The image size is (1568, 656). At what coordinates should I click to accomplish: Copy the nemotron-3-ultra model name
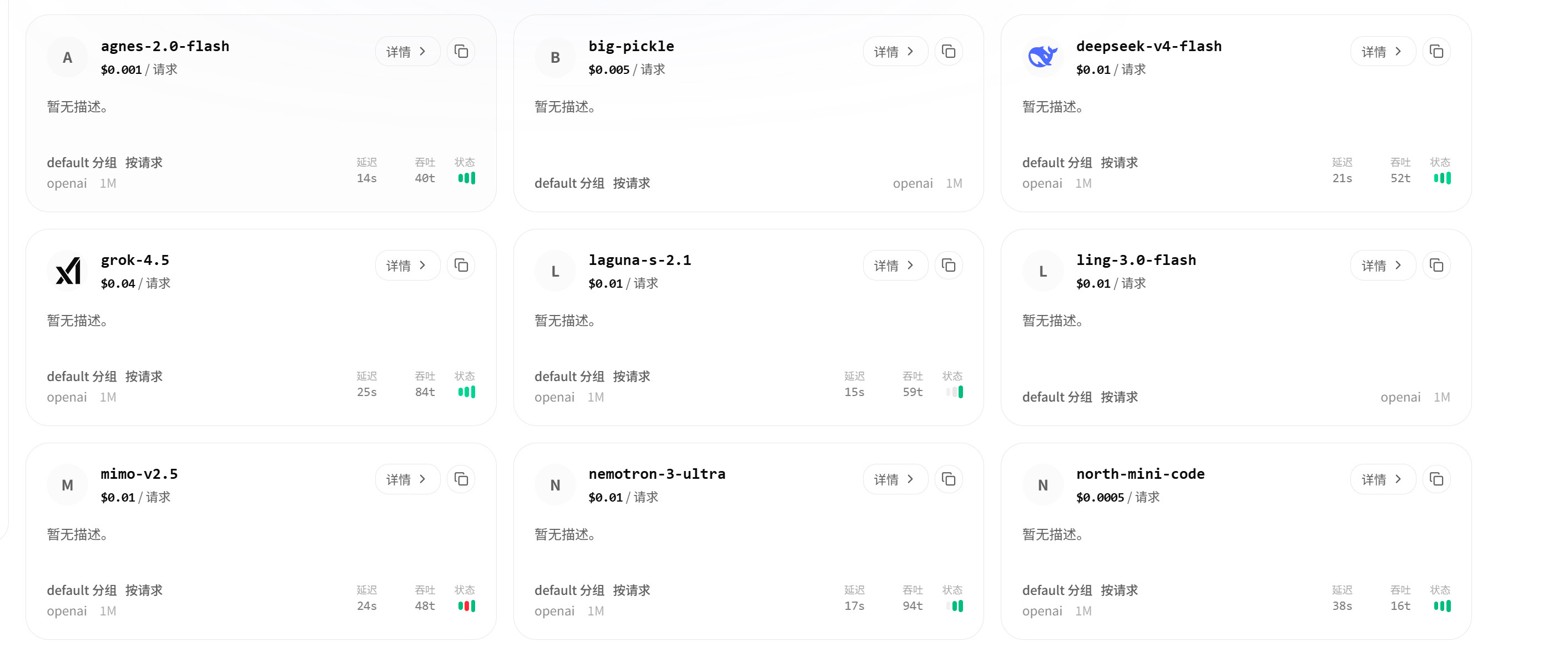pos(949,479)
